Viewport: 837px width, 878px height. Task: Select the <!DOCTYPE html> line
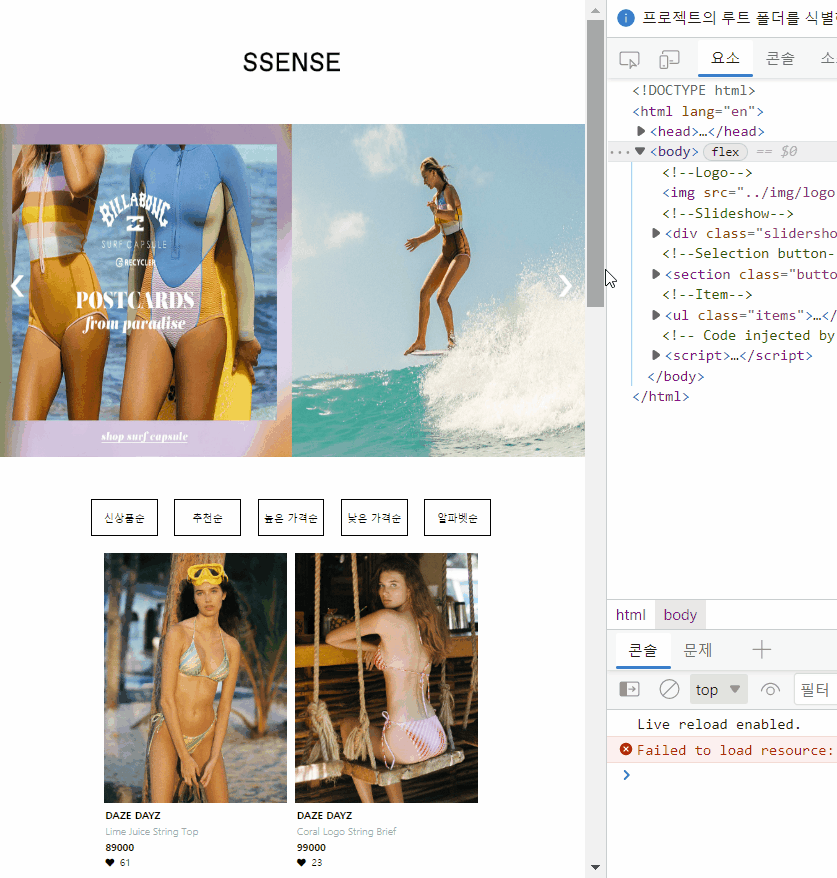pos(694,90)
